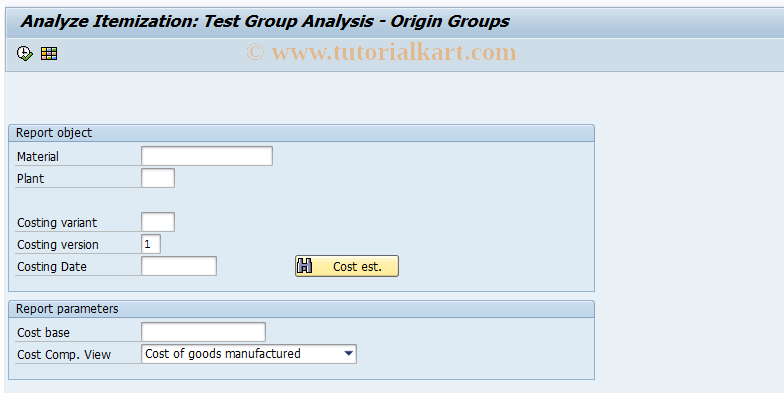
Task: Click the Cost base label
Action: [x=44, y=332]
